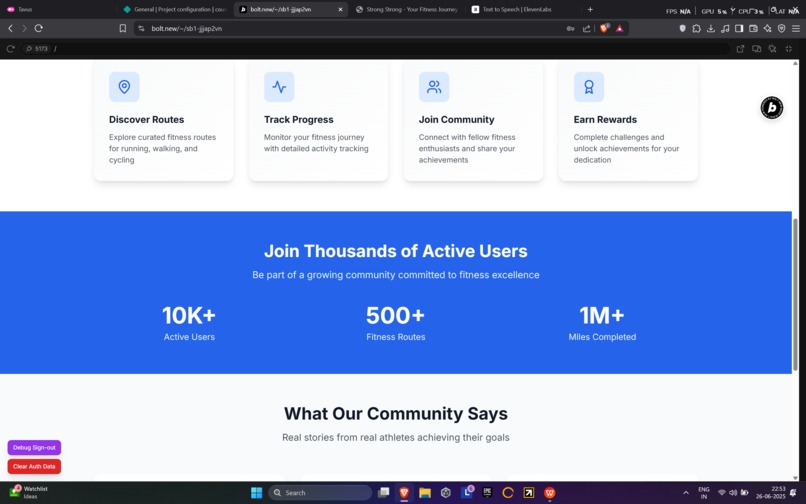Click the Discover Routes map pin icon
The height and width of the screenshot is (504, 806).
pos(124,86)
